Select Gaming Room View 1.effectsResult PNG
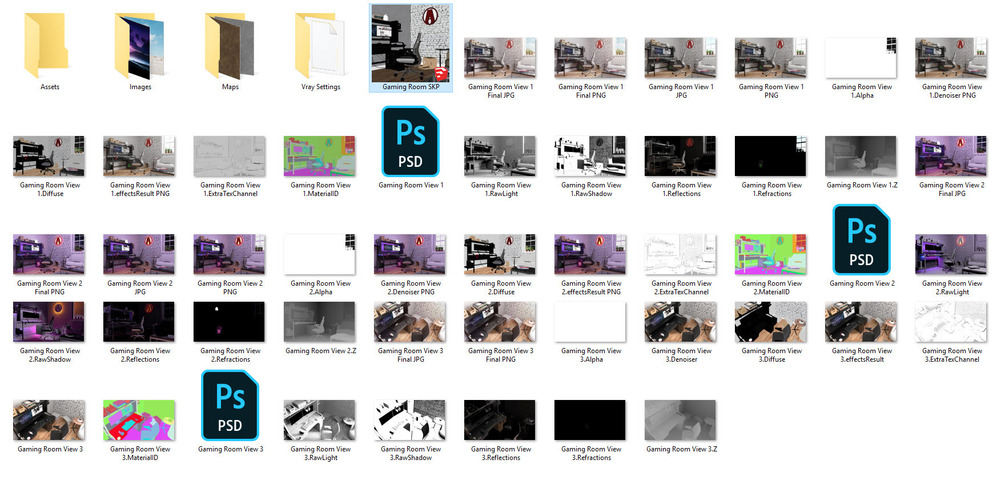1005x504 pixels. 140,156
